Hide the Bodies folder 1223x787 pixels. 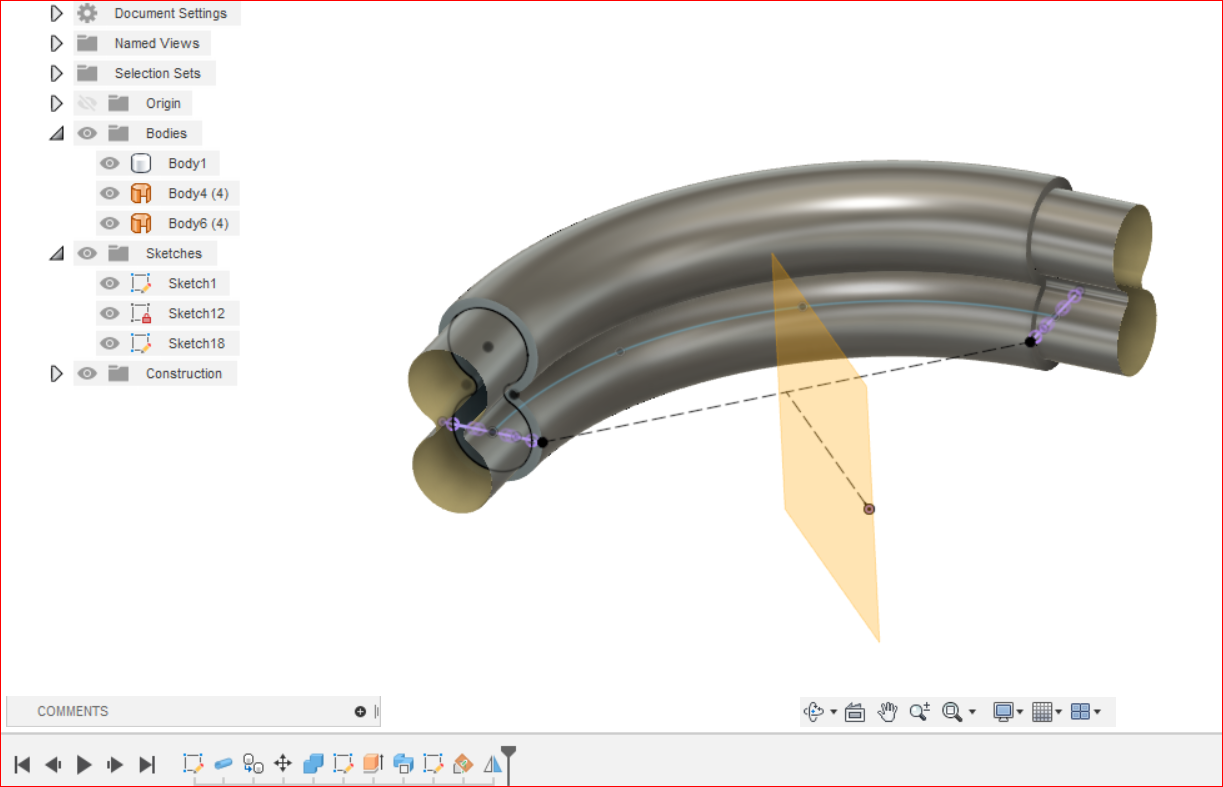point(87,133)
